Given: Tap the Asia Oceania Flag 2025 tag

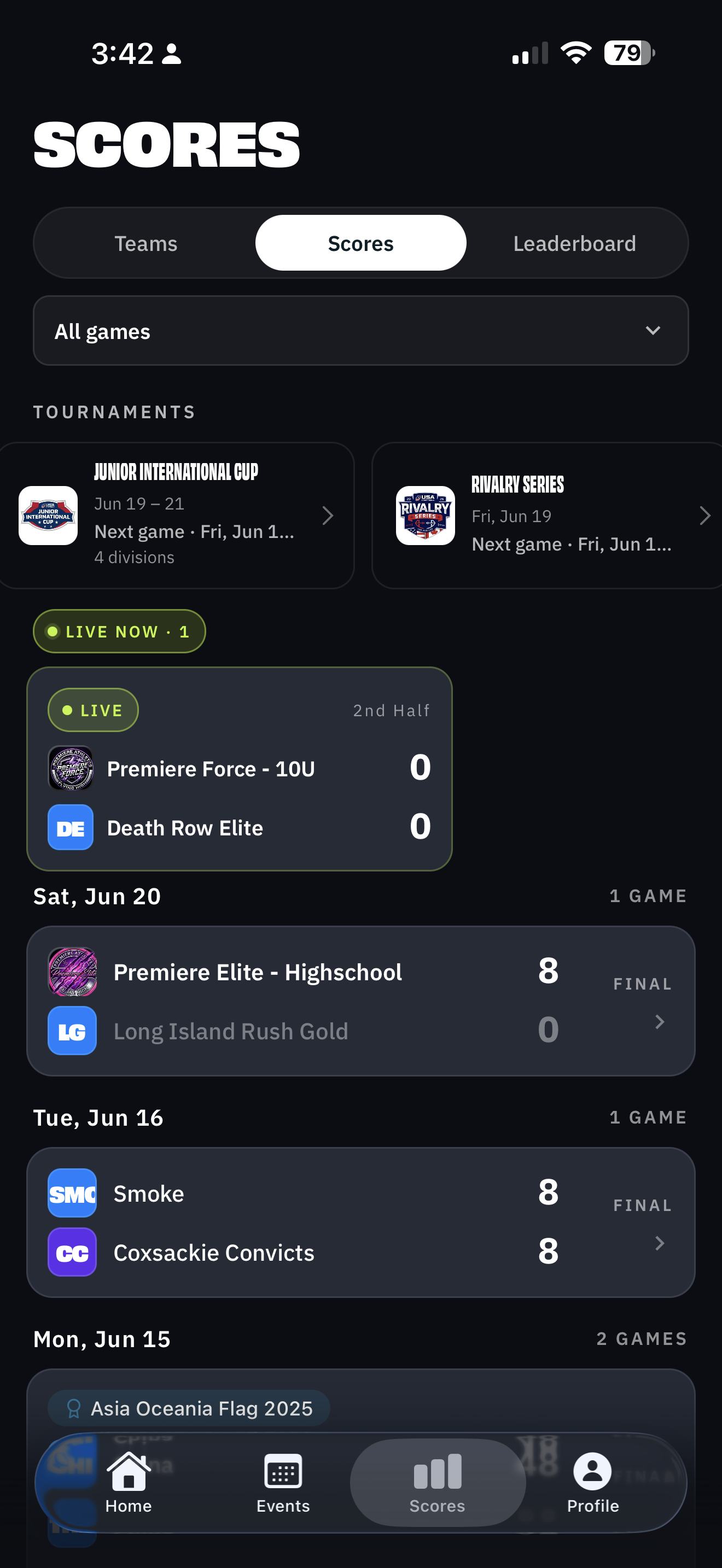Looking at the screenshot, I should [189, 1408].
